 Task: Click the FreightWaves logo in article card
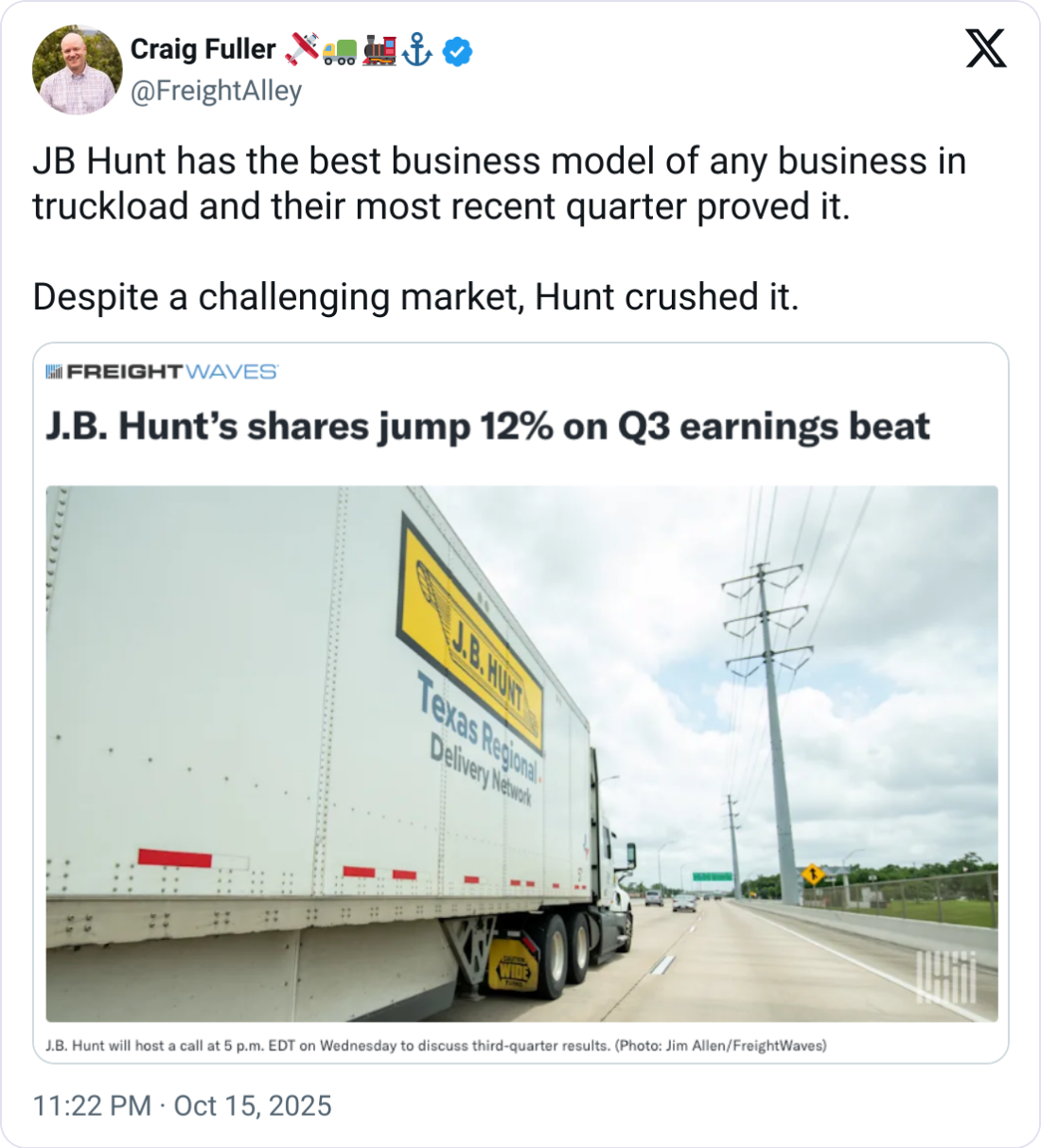click(162, 372)
